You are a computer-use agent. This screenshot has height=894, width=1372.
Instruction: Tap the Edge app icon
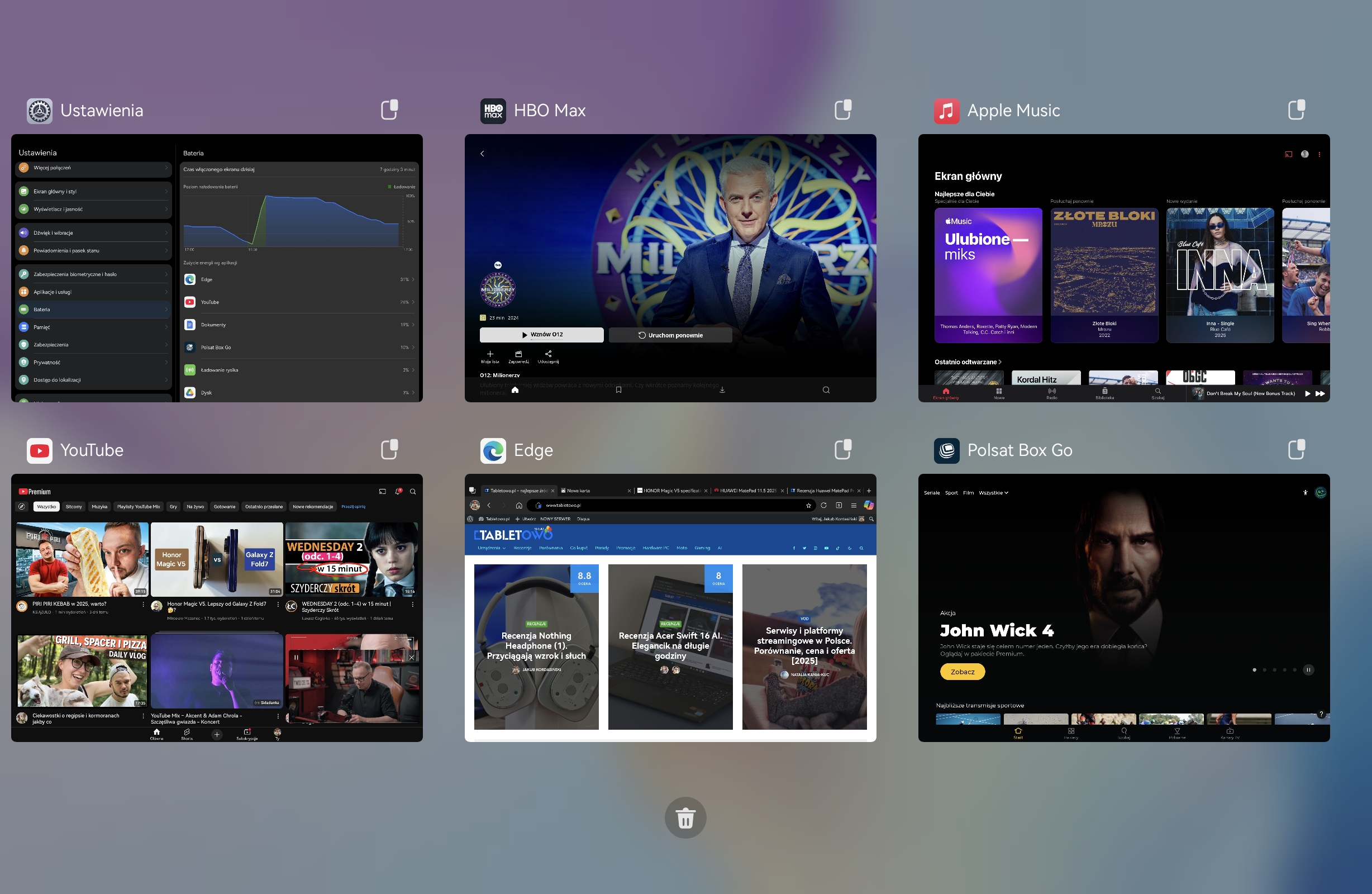coord(493,450)
